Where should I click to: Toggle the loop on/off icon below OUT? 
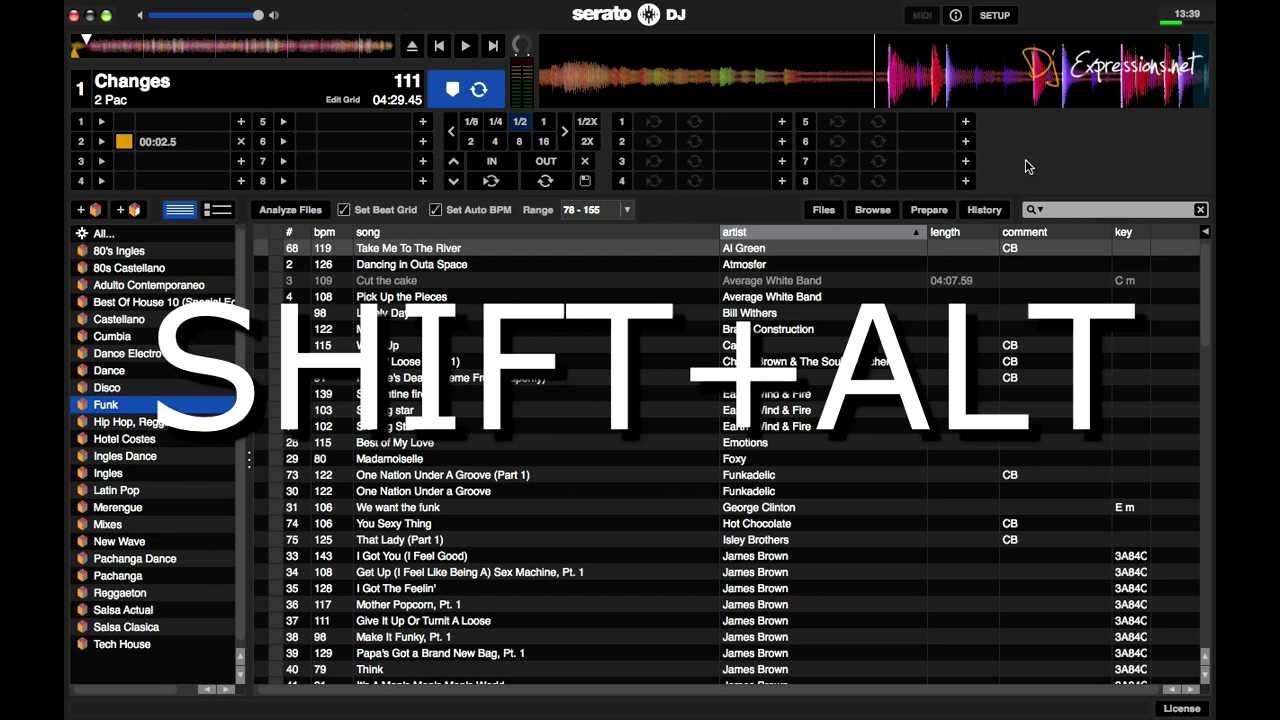tap(545, 181)
